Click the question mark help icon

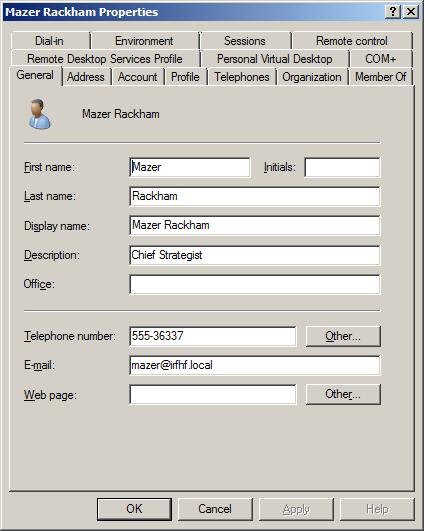tap(393, 12)
